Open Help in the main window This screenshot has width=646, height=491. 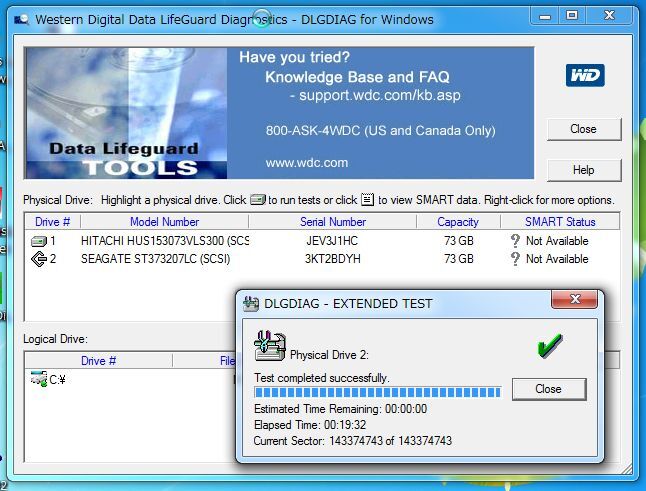(x=584, y=170)
